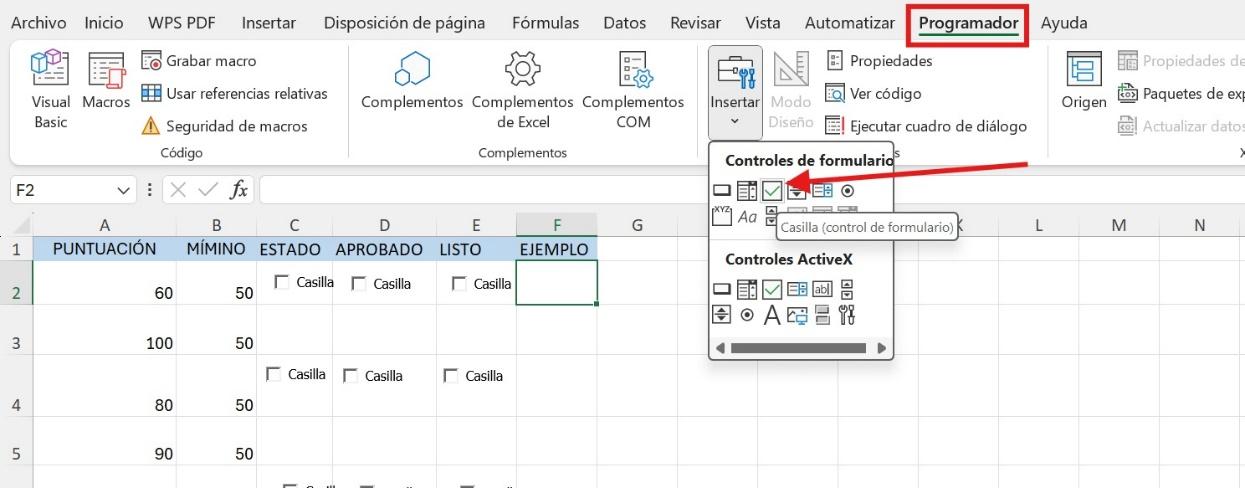Image resolution: width=1245 pixels, height=488 pixels.
Task: Open the Programador tab
Action: (x=968, y=23)
